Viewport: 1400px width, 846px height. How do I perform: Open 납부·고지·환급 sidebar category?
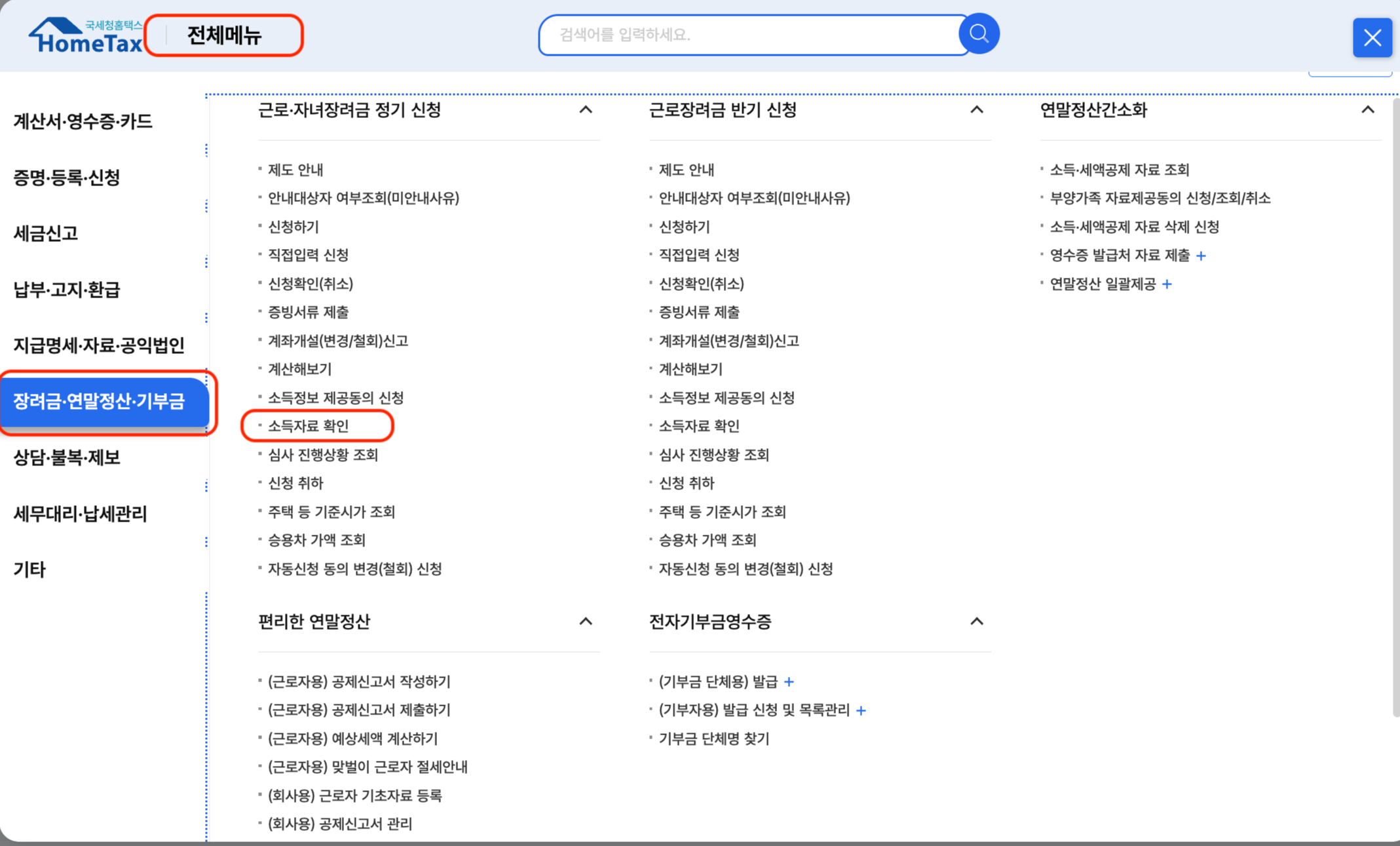(x=67, y=290)
